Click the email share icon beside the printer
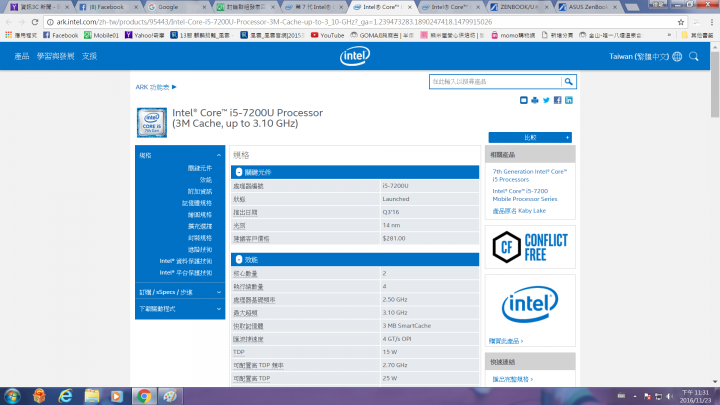 pyautogui.click(x=523, y=100)
